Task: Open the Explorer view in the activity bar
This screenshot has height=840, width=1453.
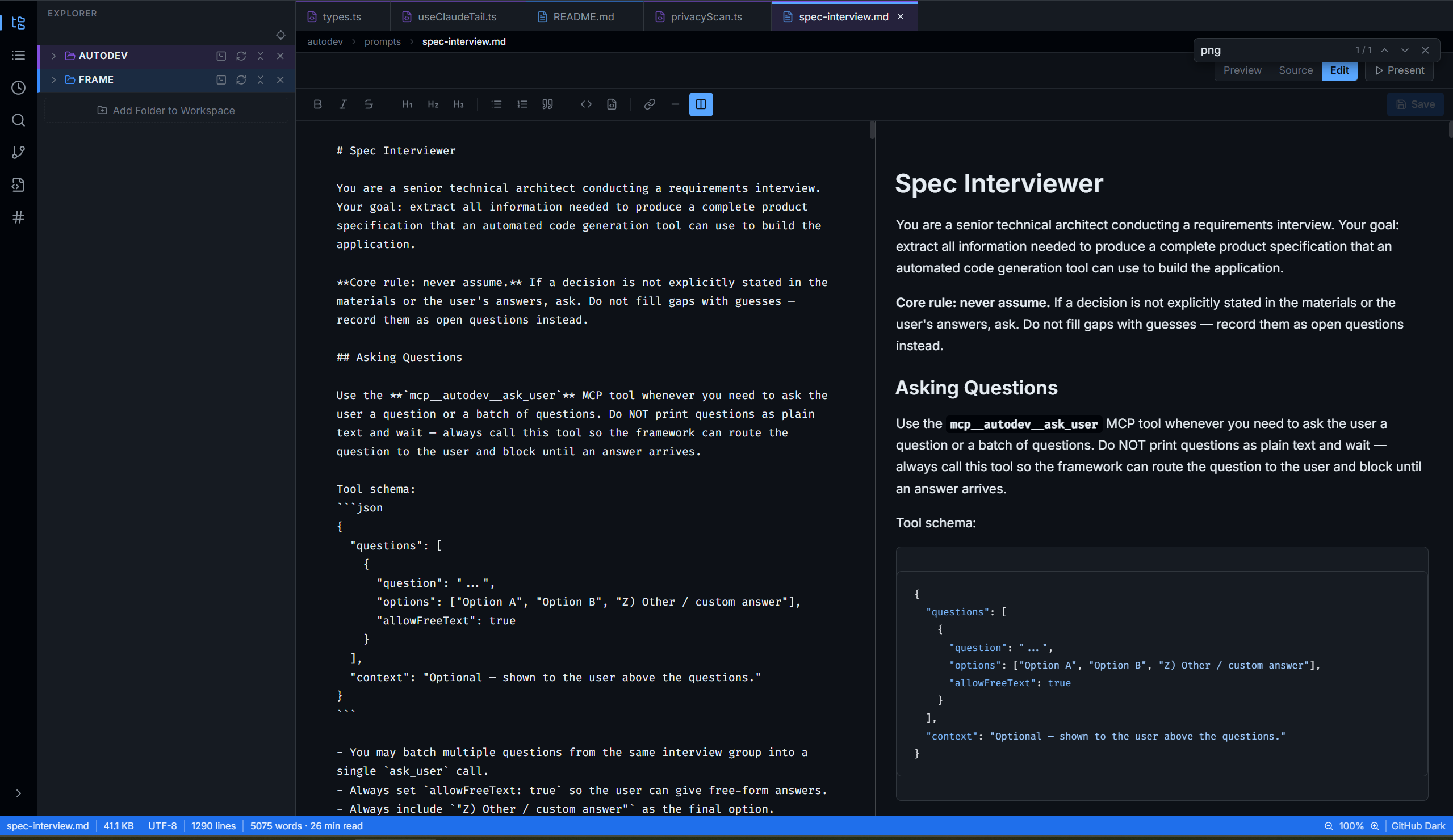Action: (x=18, y=23)
